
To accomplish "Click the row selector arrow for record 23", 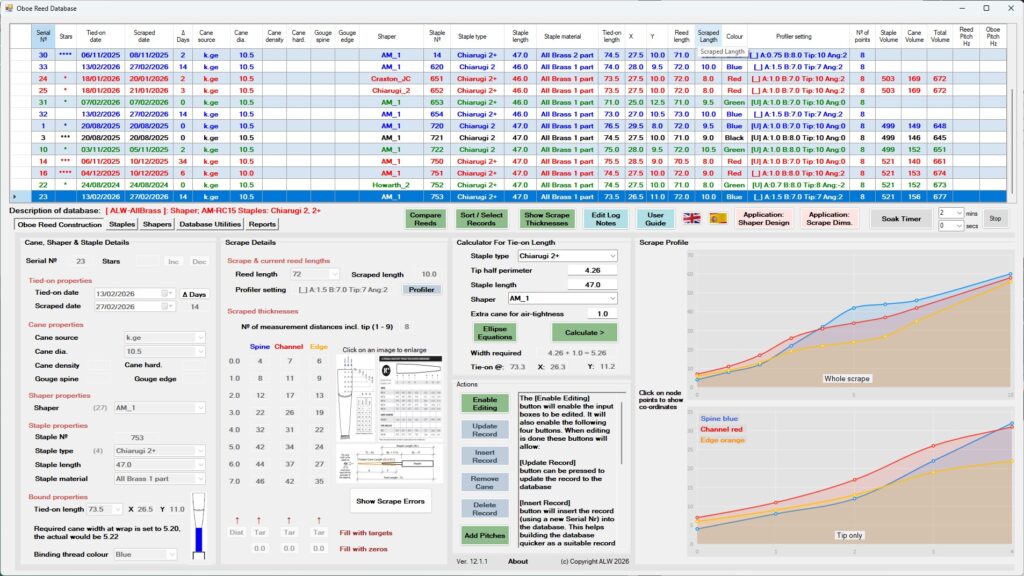I will [13, 197].
